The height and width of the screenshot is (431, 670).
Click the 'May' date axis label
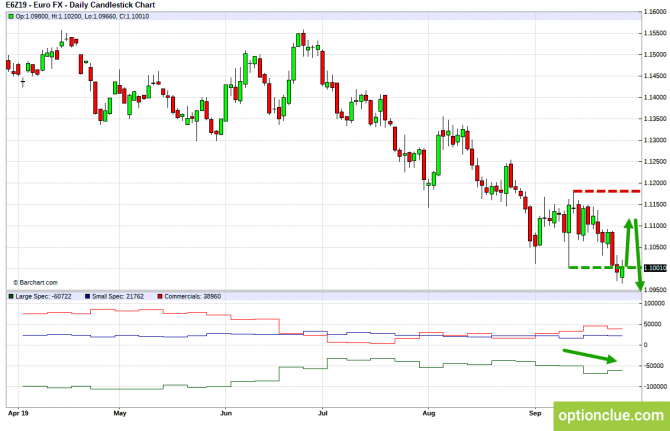click(x=120, y=413)
